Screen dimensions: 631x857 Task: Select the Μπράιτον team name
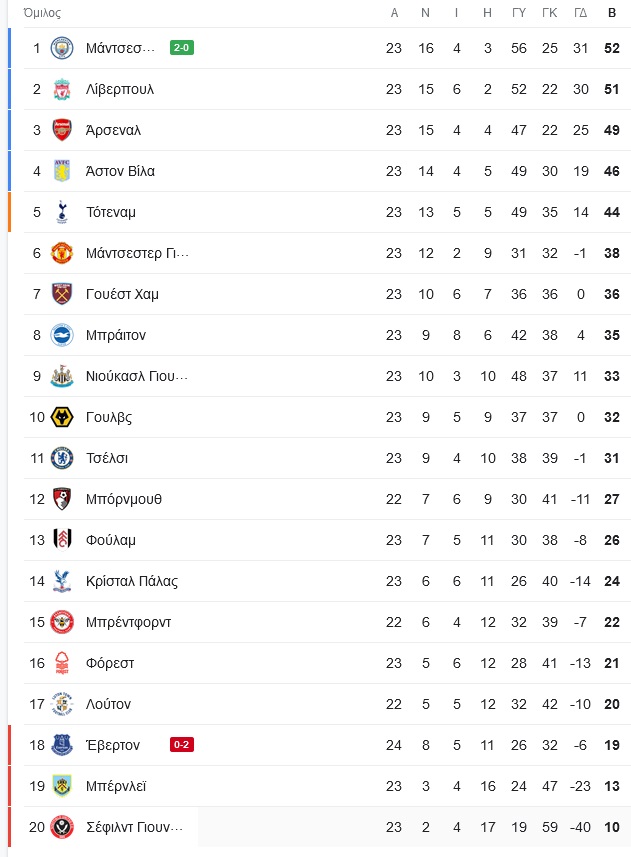coord(116,335)
